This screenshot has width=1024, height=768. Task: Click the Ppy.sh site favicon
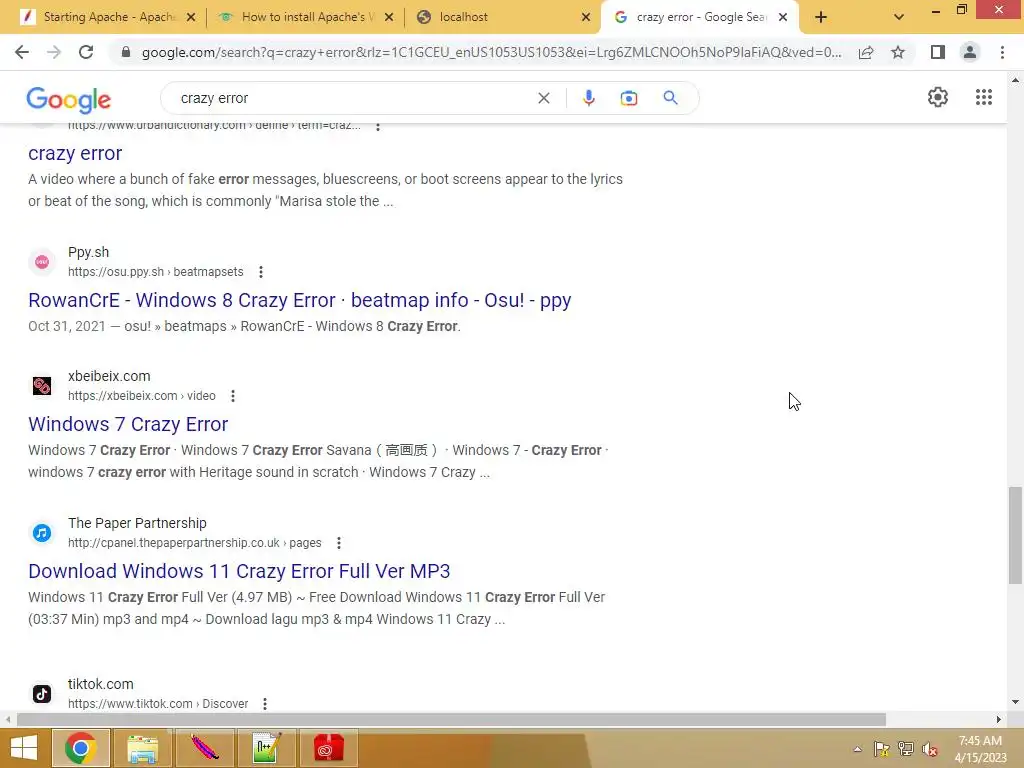42,262
